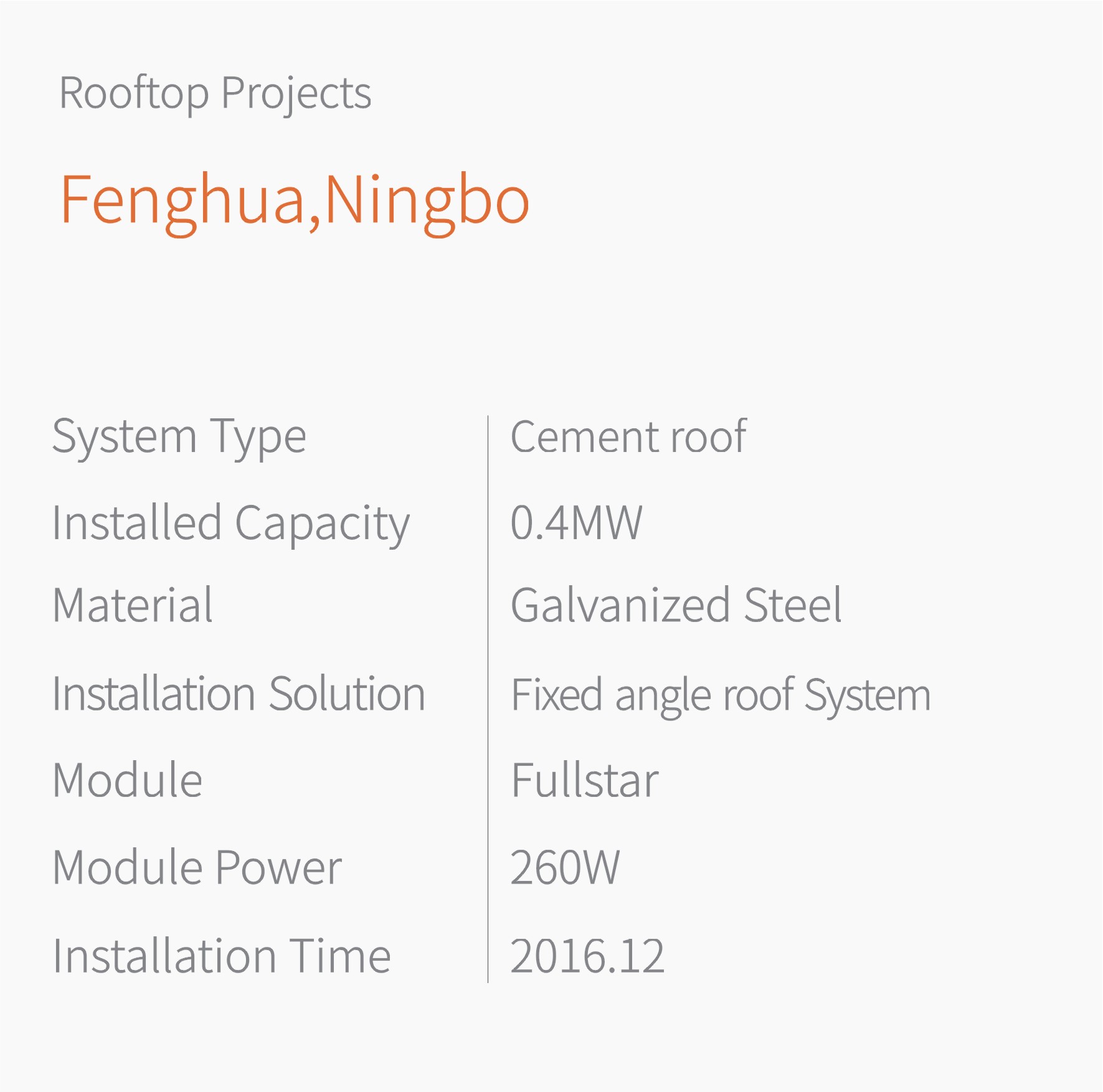Viewport: 1103px width, 1092px height.
Task: Click Fixed angle roof System text
Action: 721,697
